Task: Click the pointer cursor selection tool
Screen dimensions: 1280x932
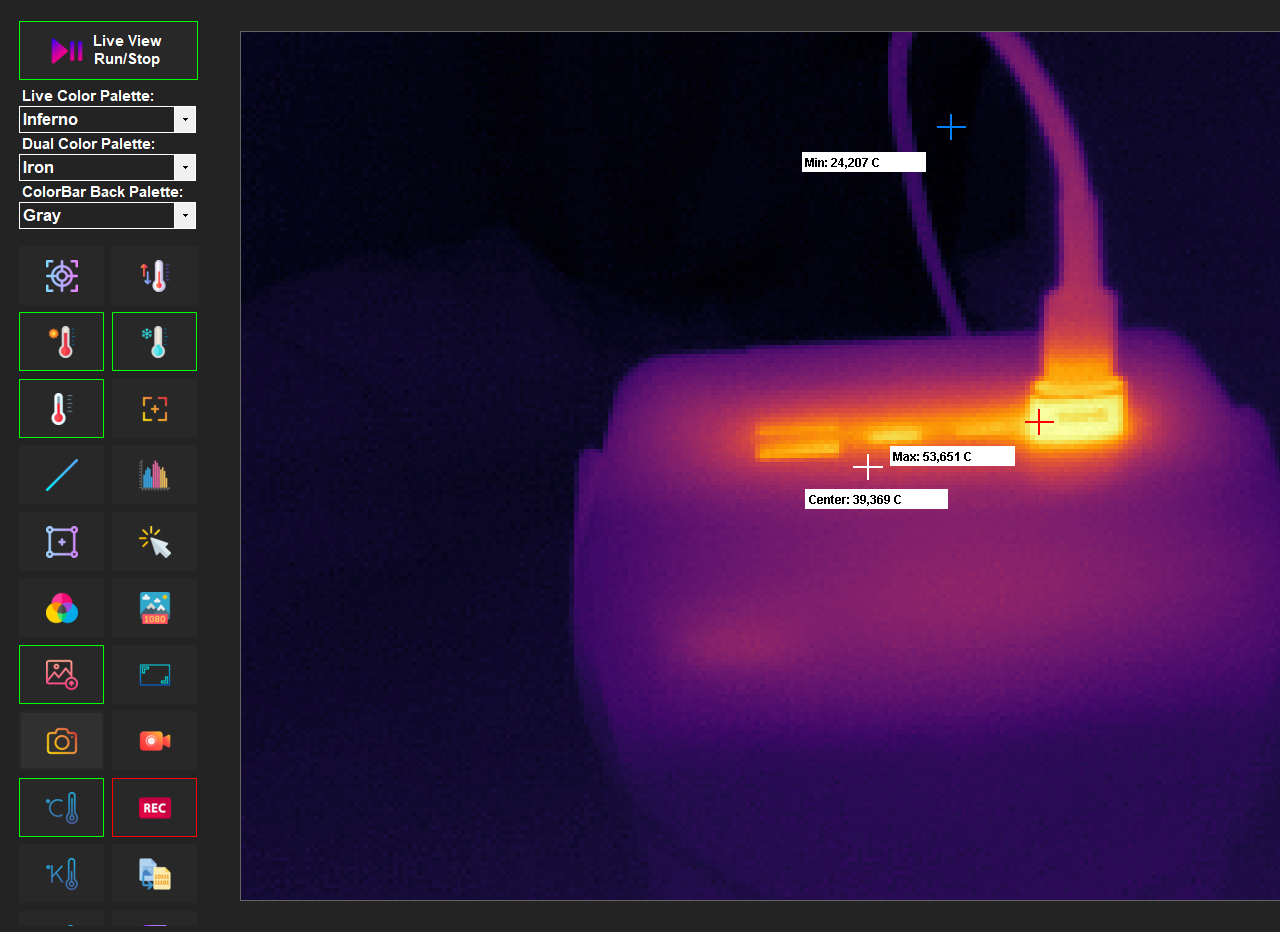Action: tap(154, 541)
